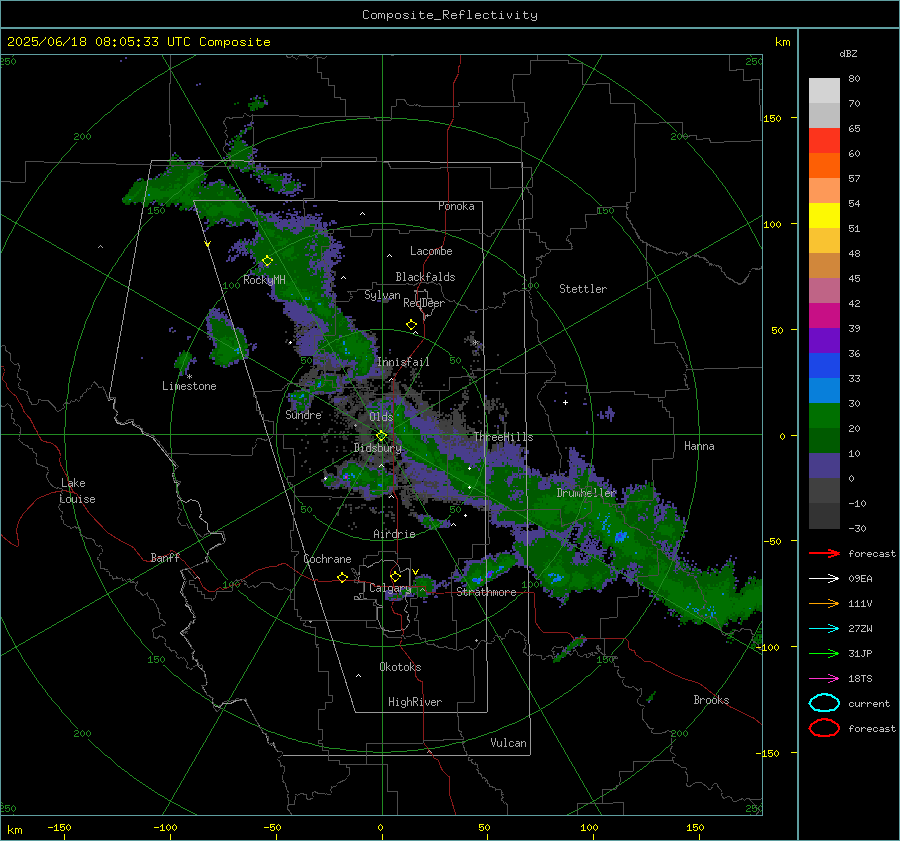Click the ThreeHills map label

coord(503,437)
